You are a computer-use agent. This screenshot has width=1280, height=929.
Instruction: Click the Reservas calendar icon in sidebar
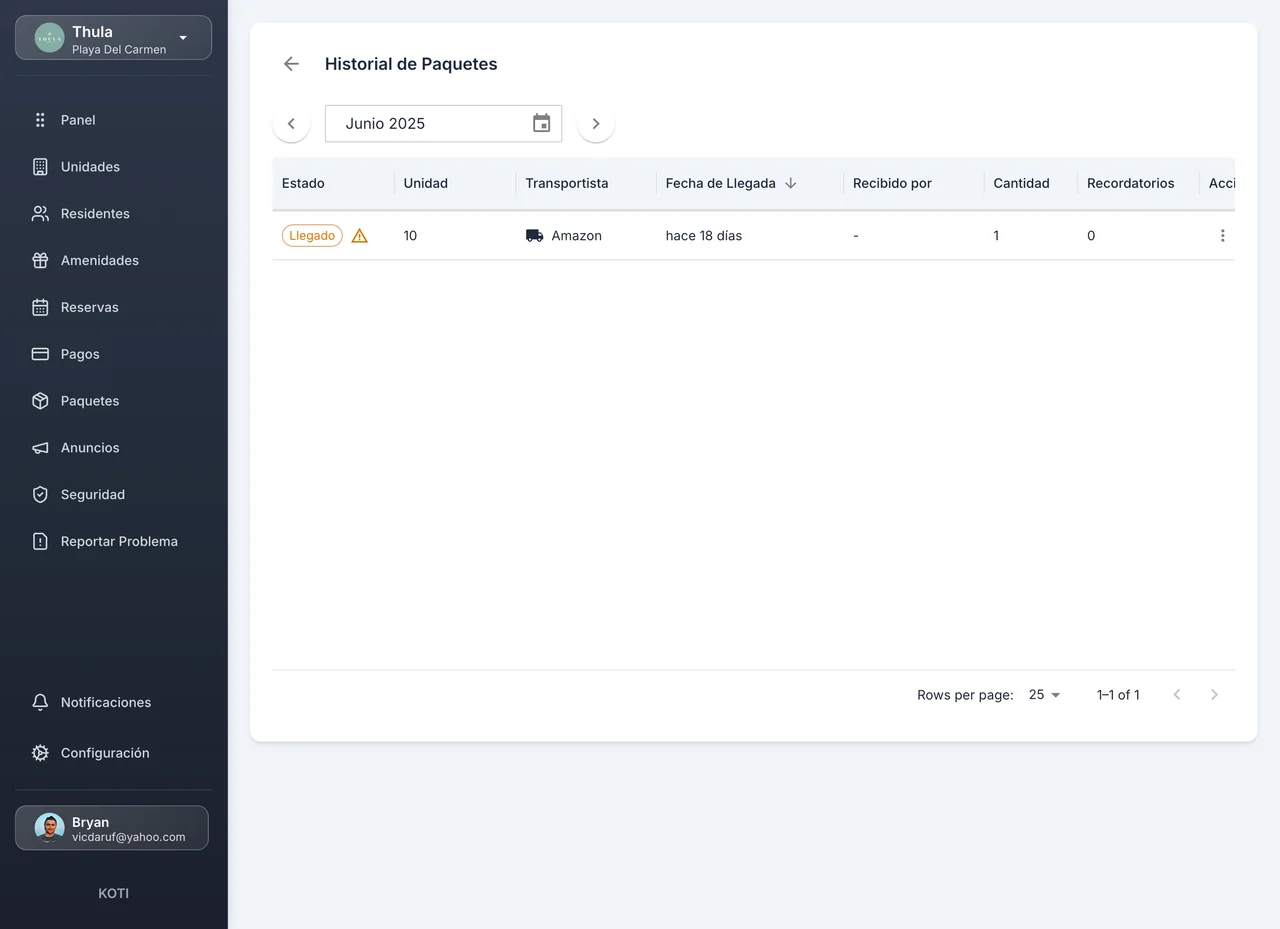click(x=40, y=307)
